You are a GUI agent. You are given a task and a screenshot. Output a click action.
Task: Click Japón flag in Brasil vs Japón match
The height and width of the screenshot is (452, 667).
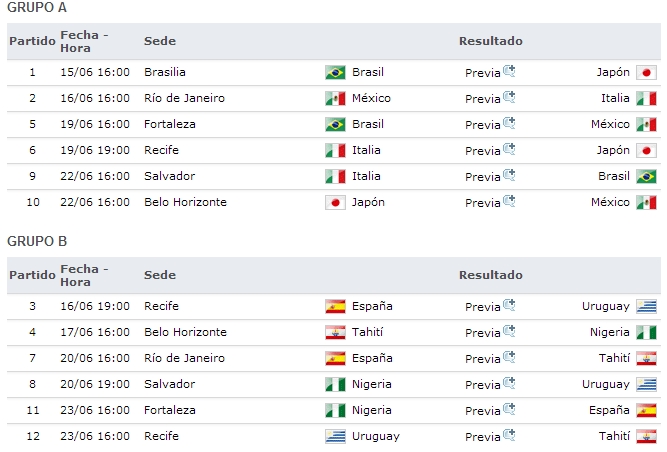[646, 72]
